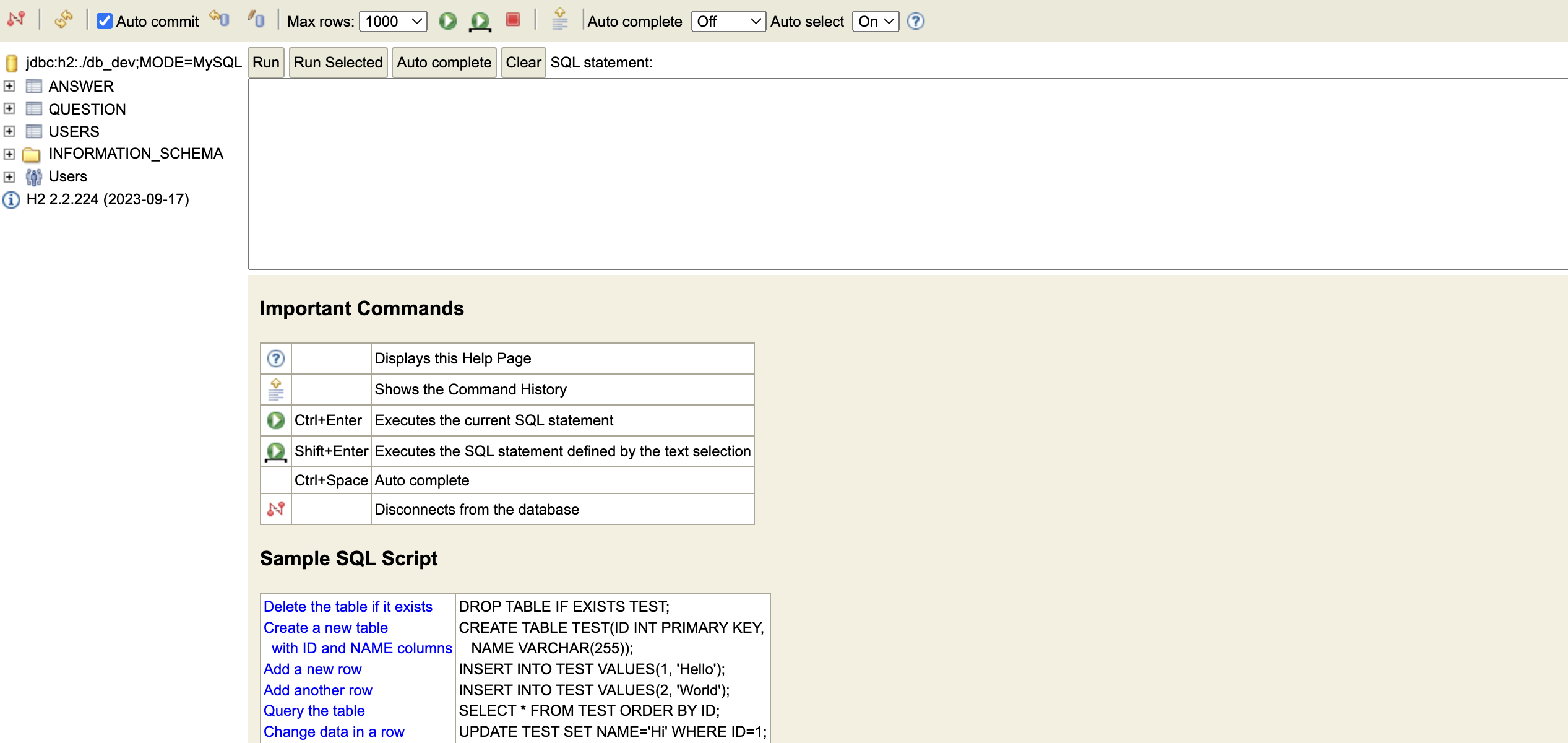The width and height of the screenshot is (1568, 743).
Task: Click the Run Selected toolbar icon
Action: point(480,21)
